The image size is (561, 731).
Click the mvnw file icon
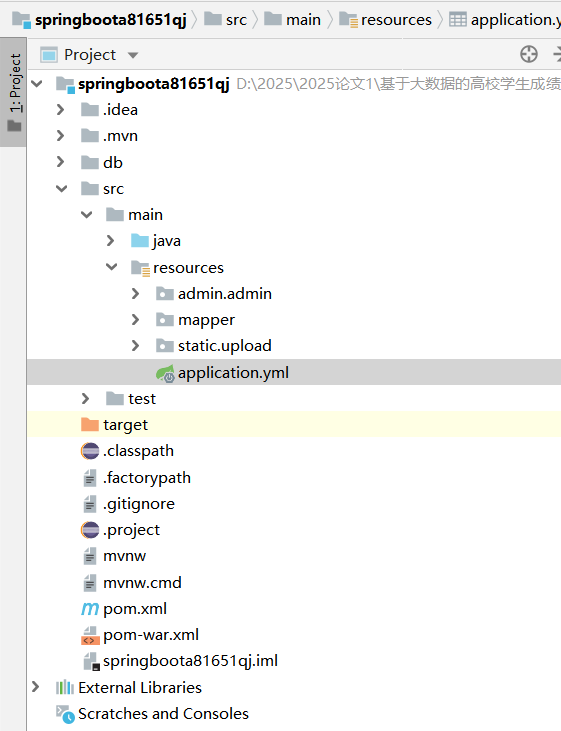pyautogui.click(x=90, y=556)
